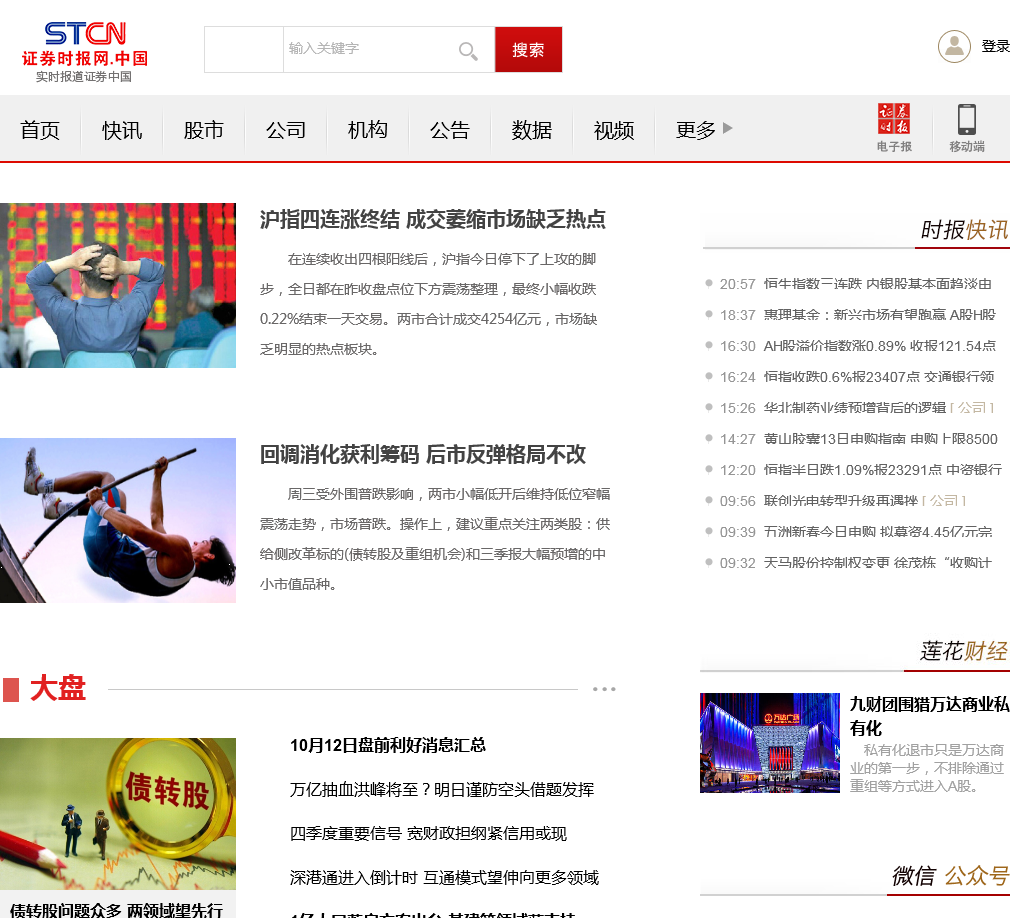Open the 电子报 e-paper icon

tap(894, 128)
